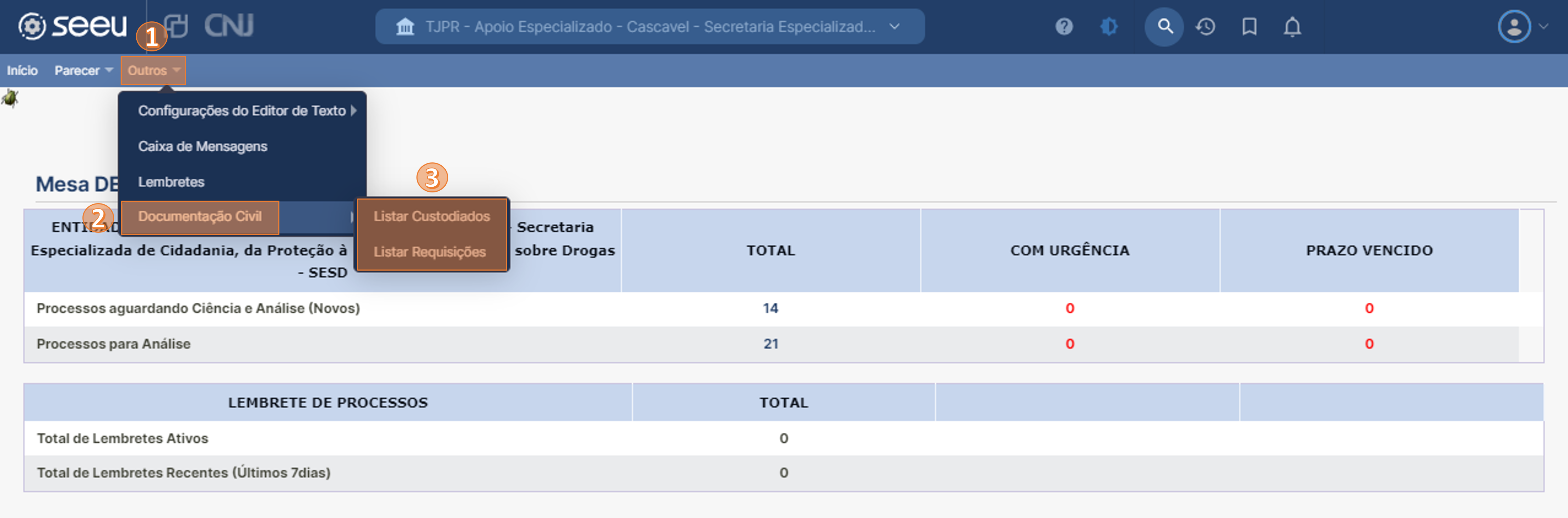The image size is (1568, 518).
Task: Open the Parecer menu
Action: point(84,71)
